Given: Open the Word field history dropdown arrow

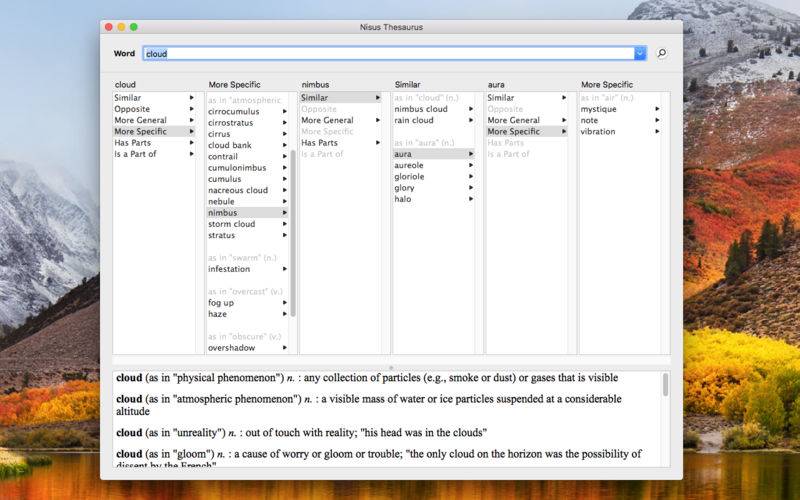Looking at the screenshot, I should pos(640,53).
